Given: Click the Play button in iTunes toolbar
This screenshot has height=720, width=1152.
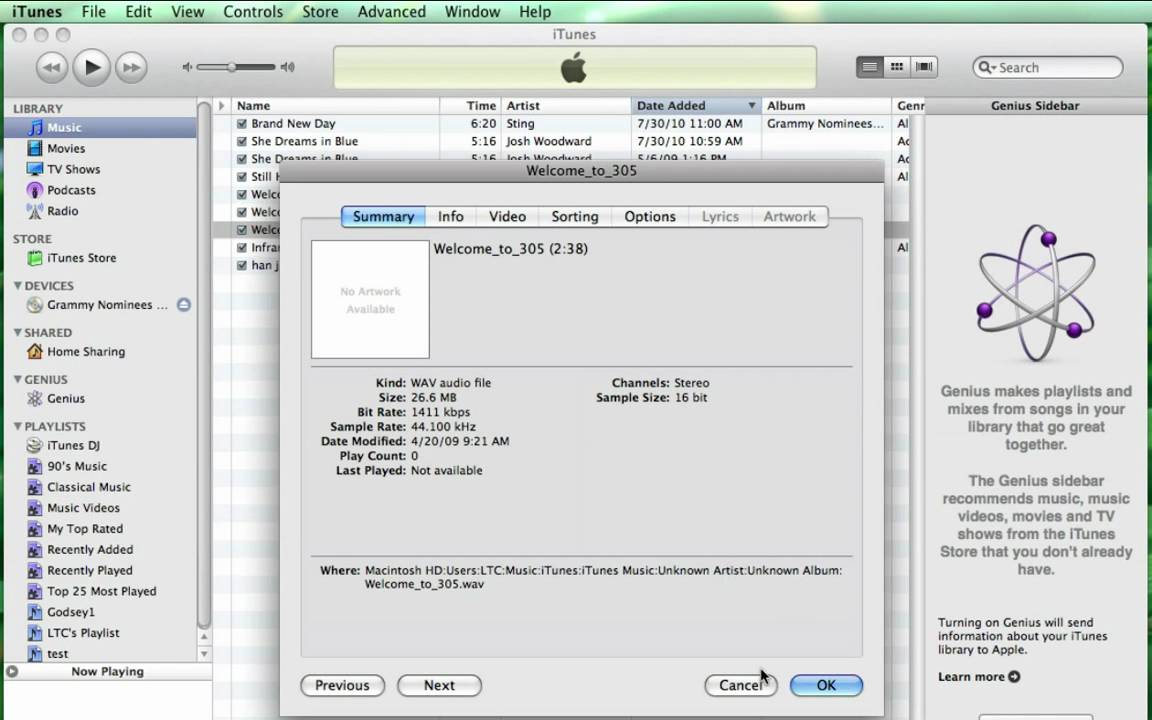Looking at the screenshot, I should (91, 68).
